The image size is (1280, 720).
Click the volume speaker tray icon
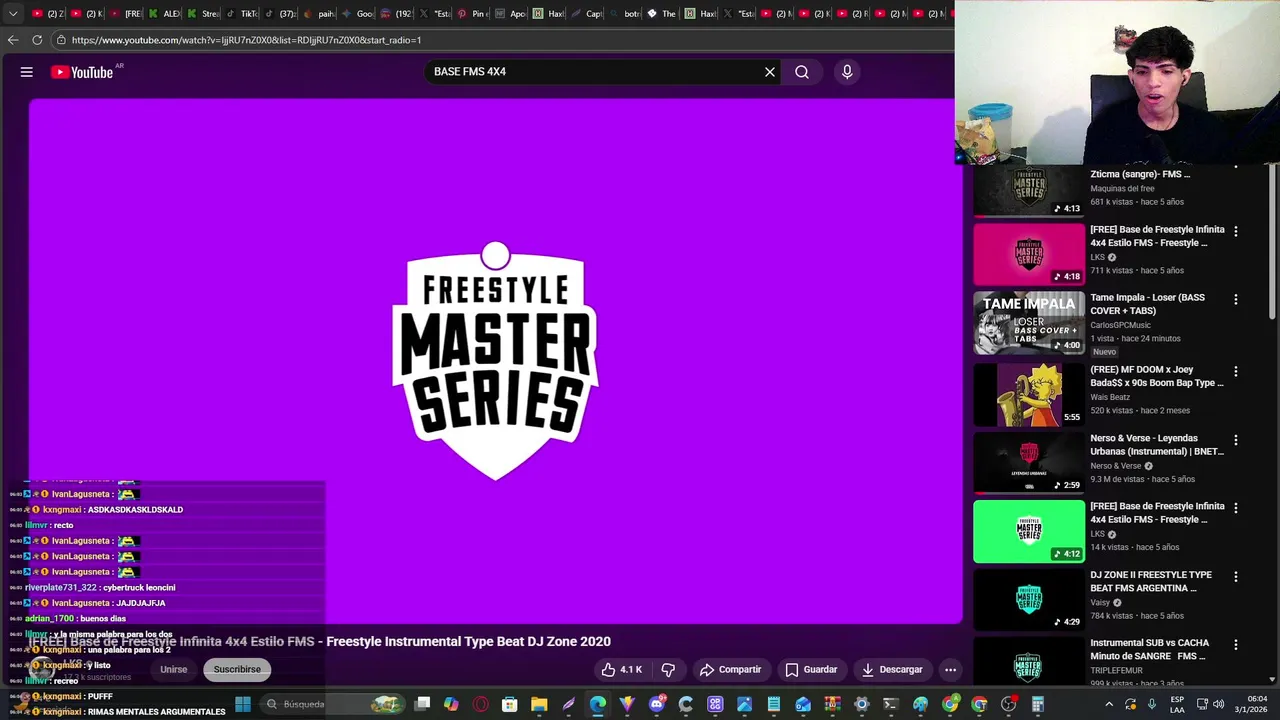point(1218,704)
